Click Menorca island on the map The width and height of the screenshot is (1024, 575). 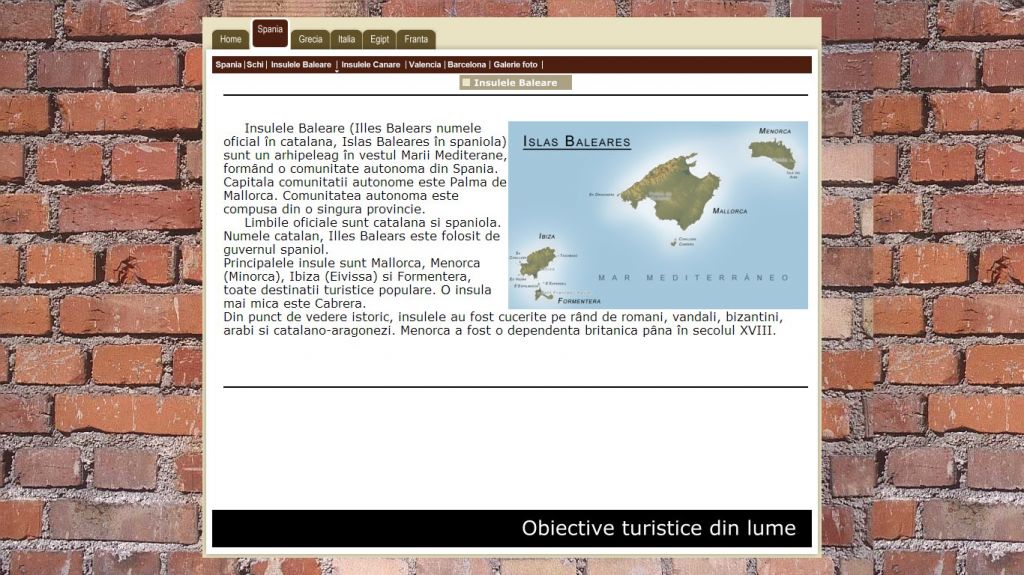coord(773,153)
